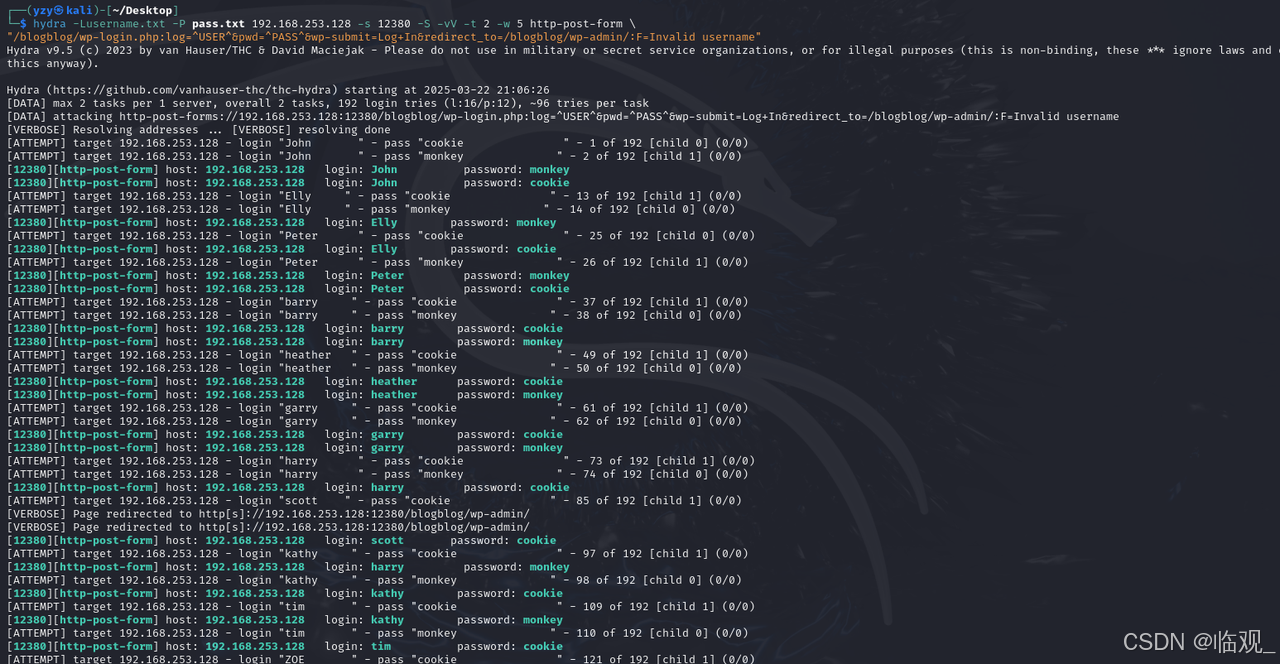Click the attempt line '49 of 192'

pos(377,355)
